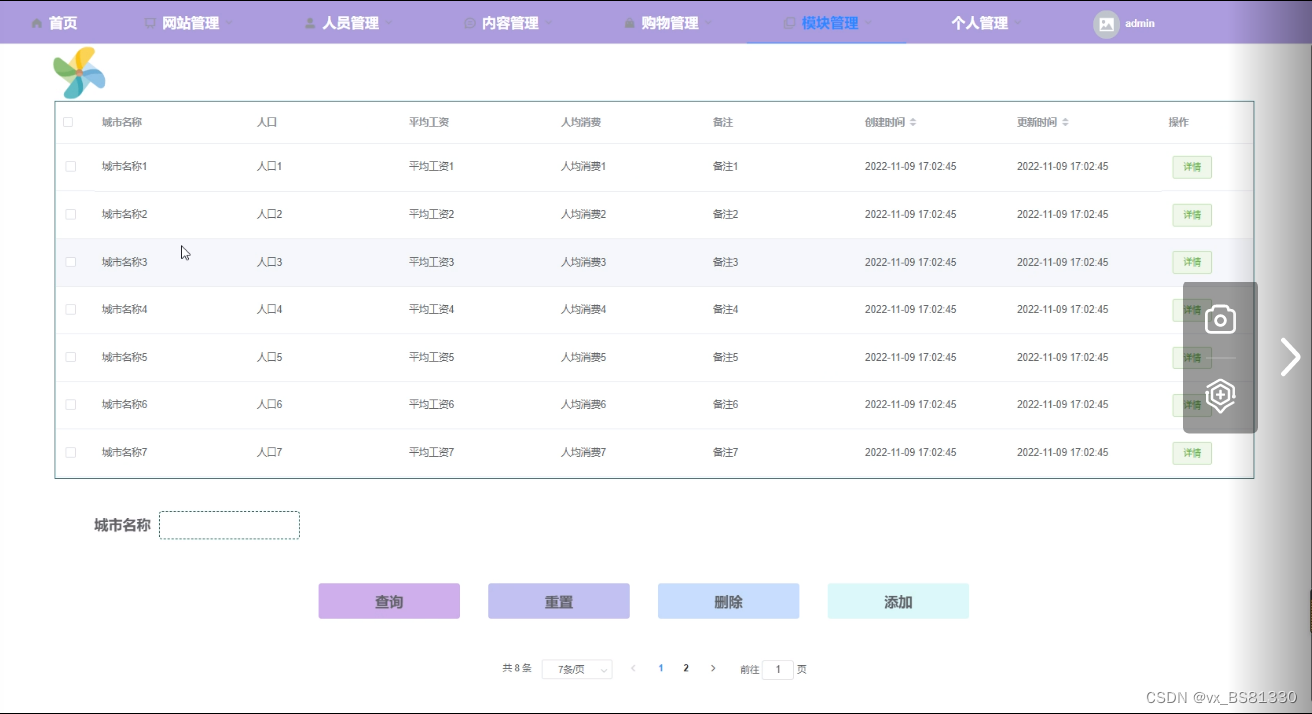The width and height of the screenshot is (1312, 714).
Task: Sort by 更新时间 column arrows
Action: pyautogui.click(x=1065, y=122)
